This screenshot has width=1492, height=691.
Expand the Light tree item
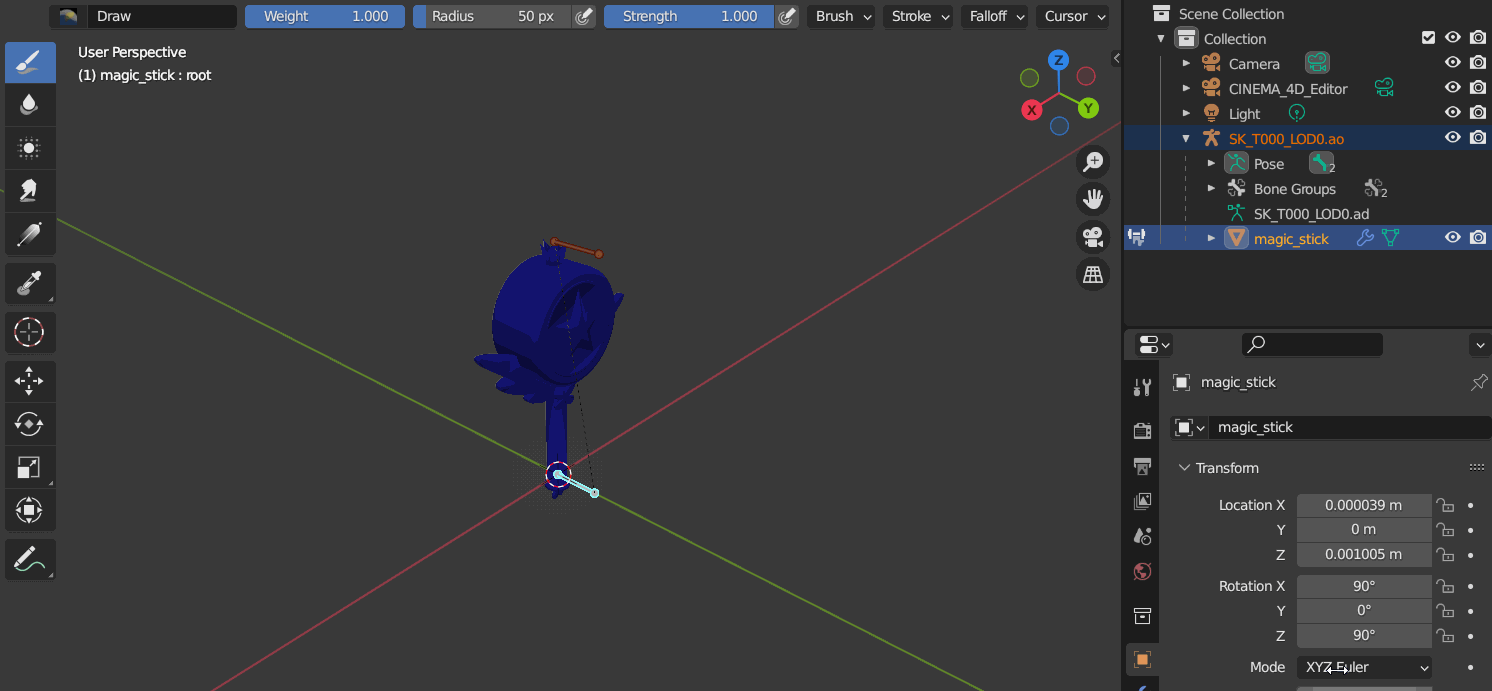pyautogui.click(x=1186, y=113)
